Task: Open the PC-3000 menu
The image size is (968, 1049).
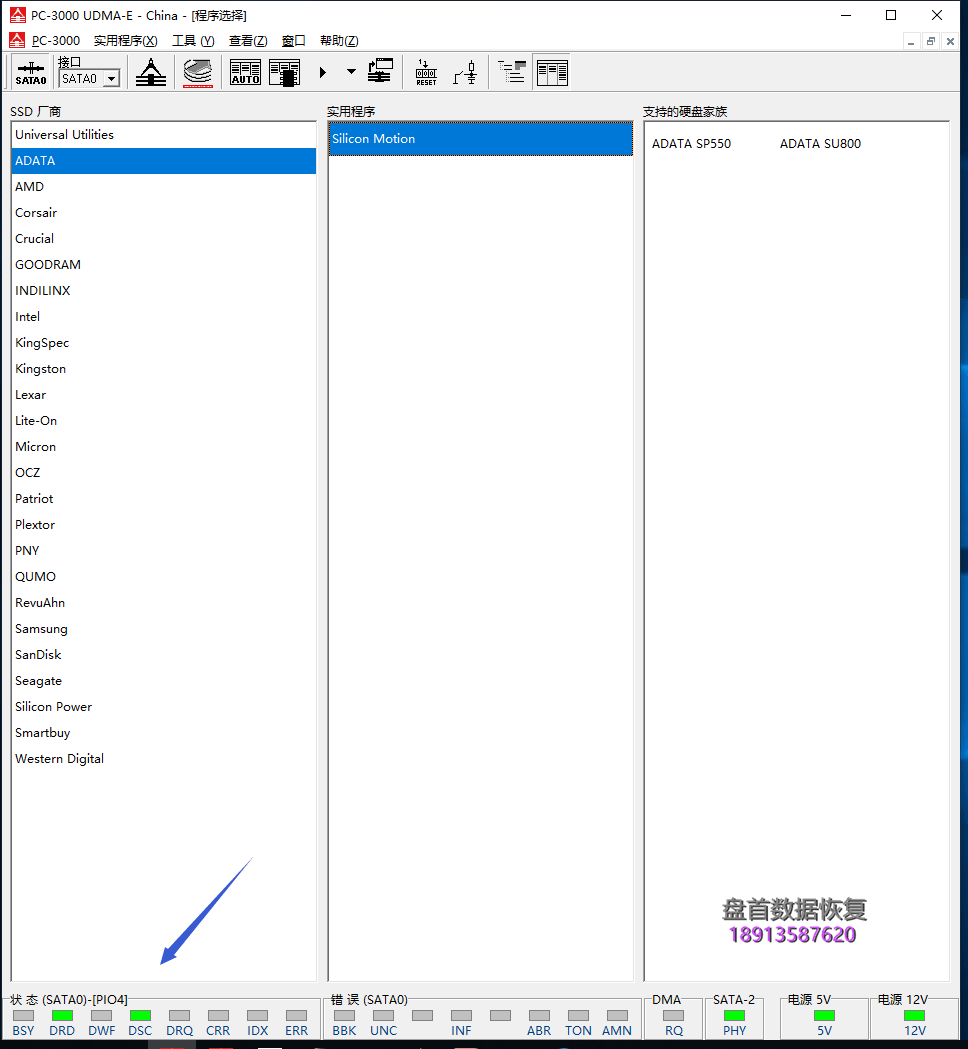Action: pyautogui.click(x=56, y=41)
